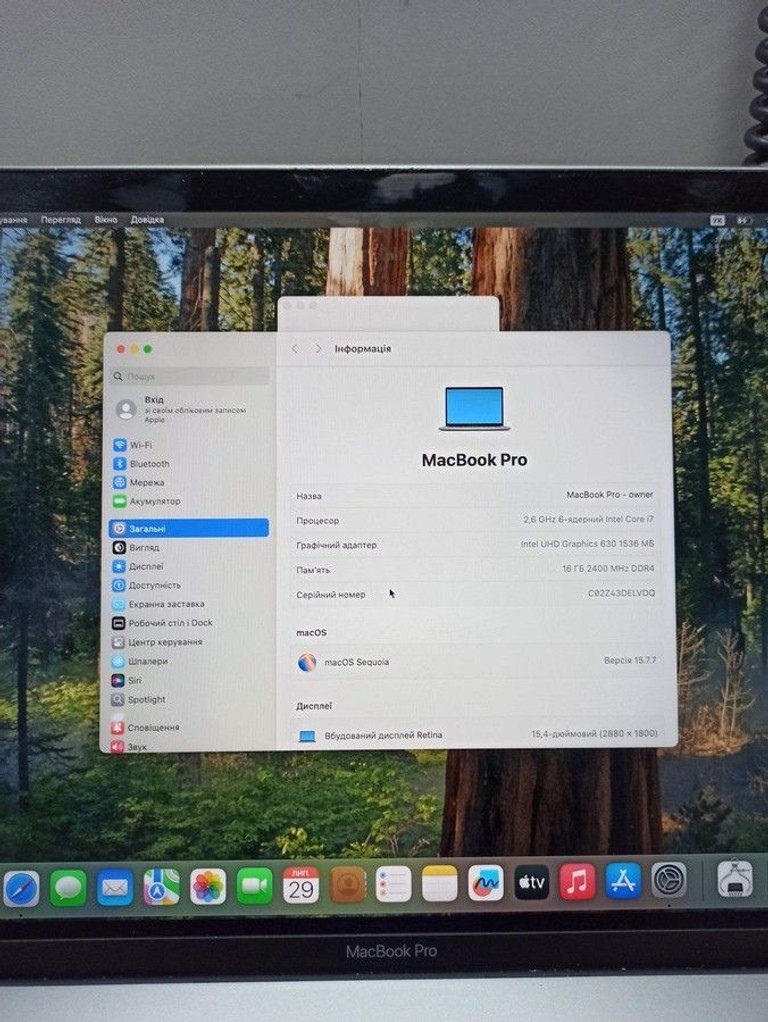Click the Процесор row value

click(x=588, y=519)
